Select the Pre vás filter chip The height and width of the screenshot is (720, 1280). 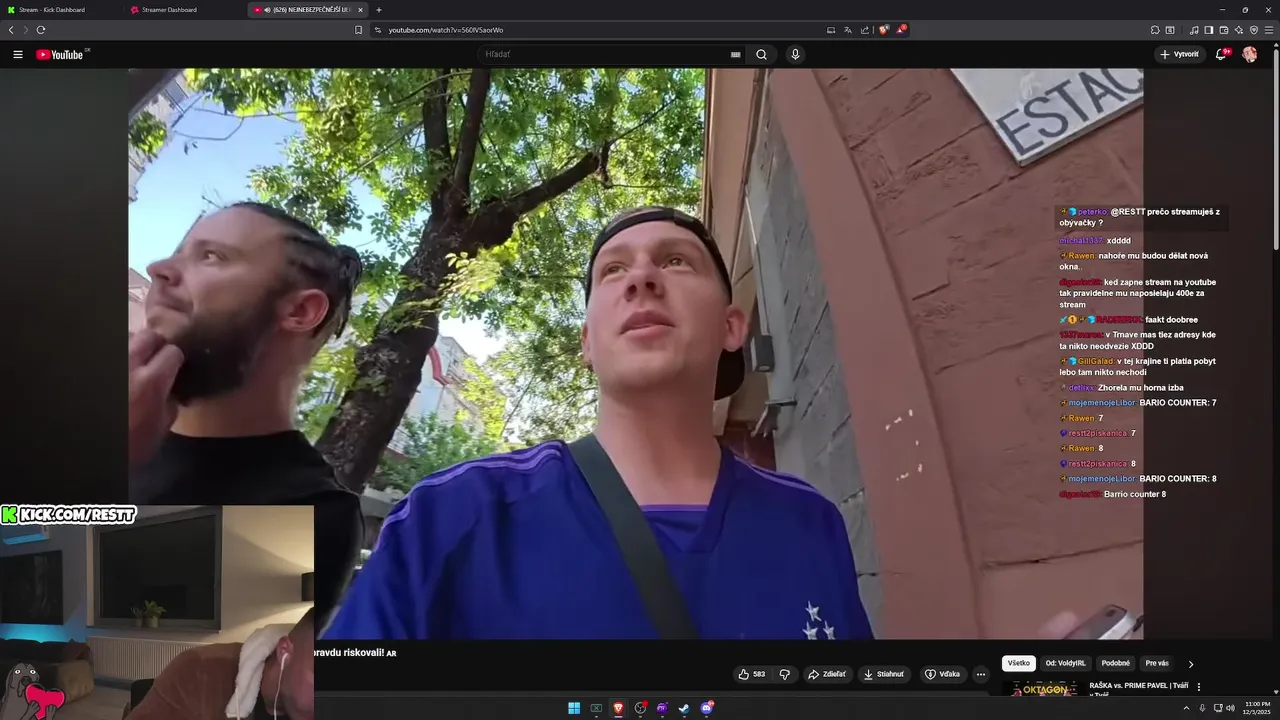1157,663
